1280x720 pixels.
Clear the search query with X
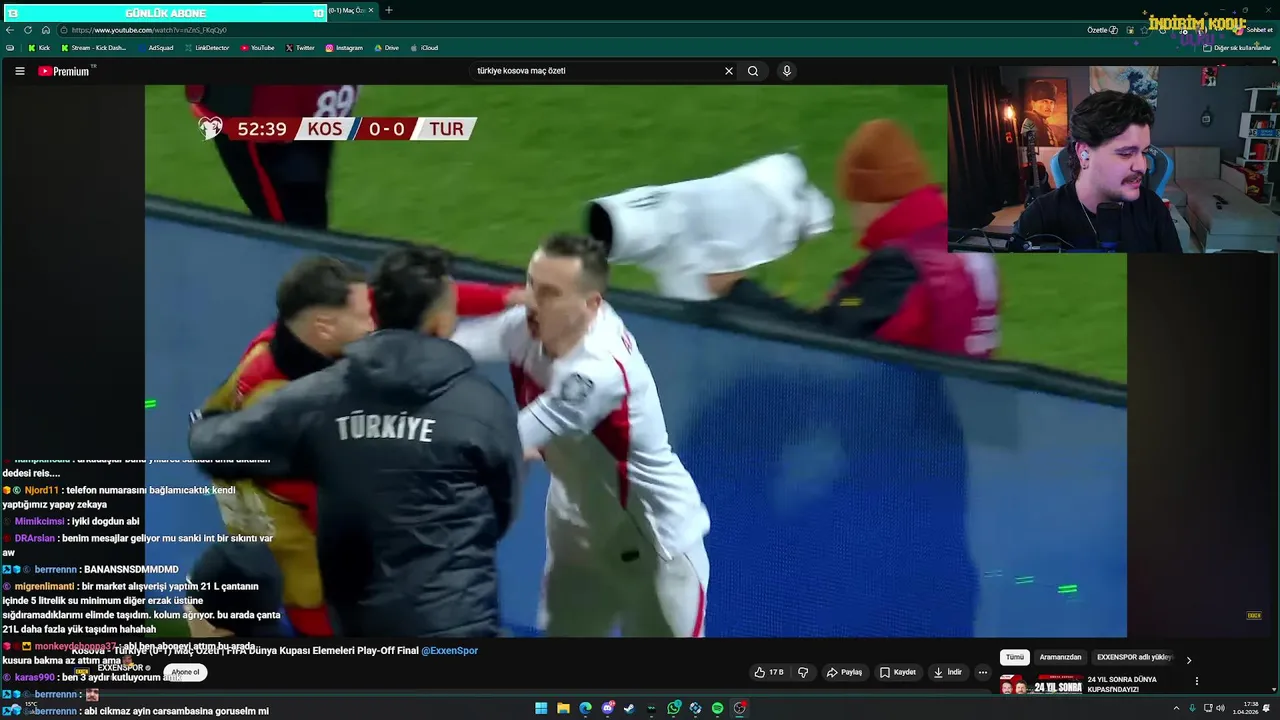pos(729,71)
